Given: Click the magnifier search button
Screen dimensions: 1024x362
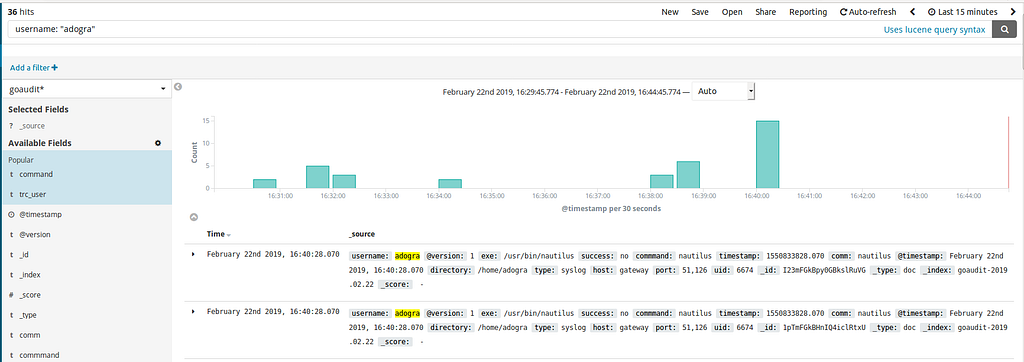Looking at the screenshot, I should point(1004,29).
